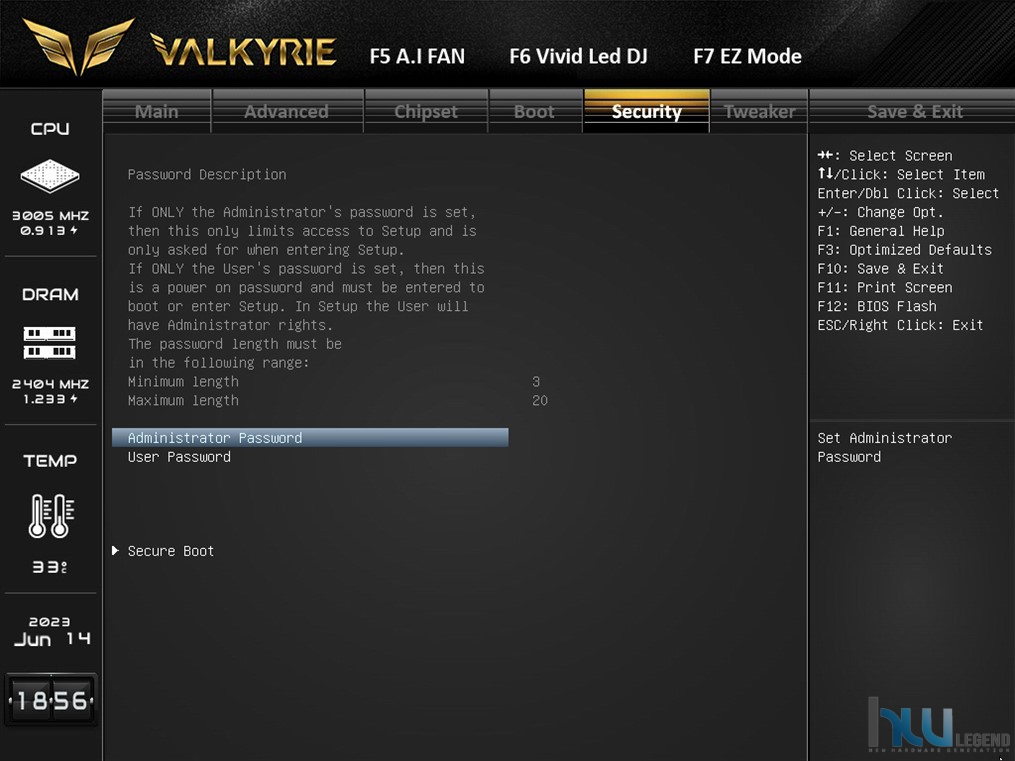Open the Tweaker tab
Viewport: 1015px width, 761px height.
759,111
